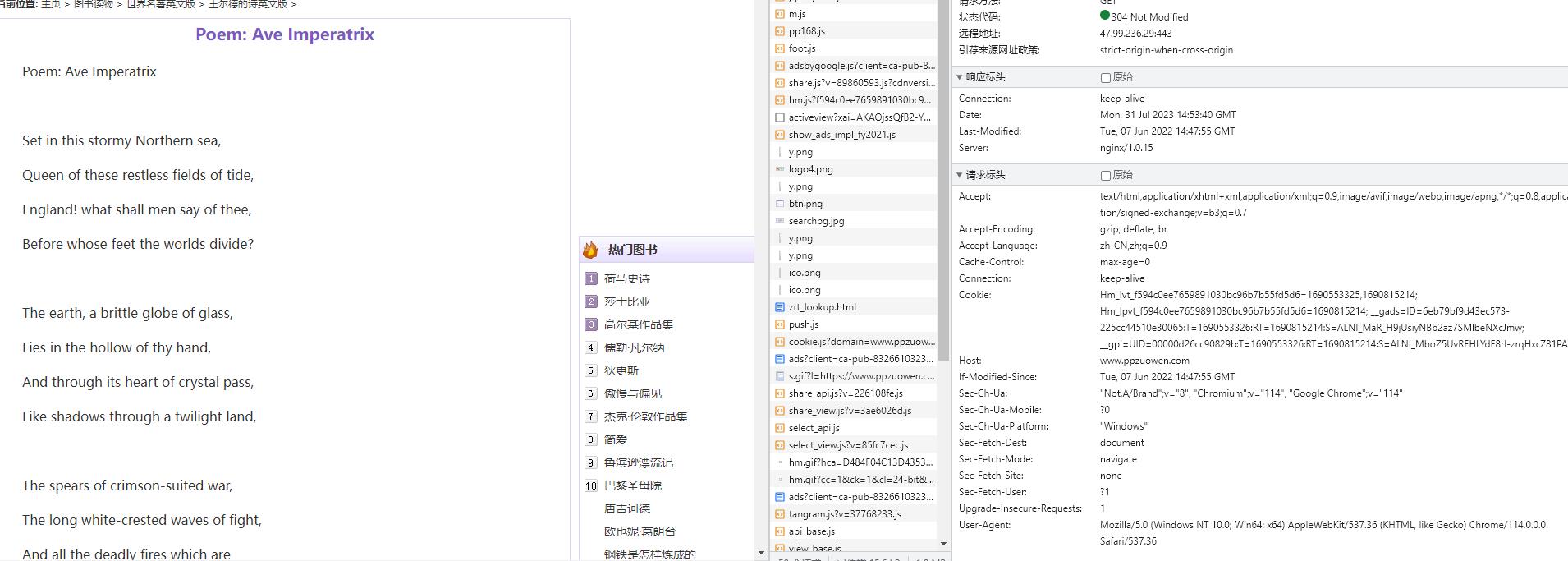
Task: Click the script icon next to tangram.js
Action: (780, 514)
